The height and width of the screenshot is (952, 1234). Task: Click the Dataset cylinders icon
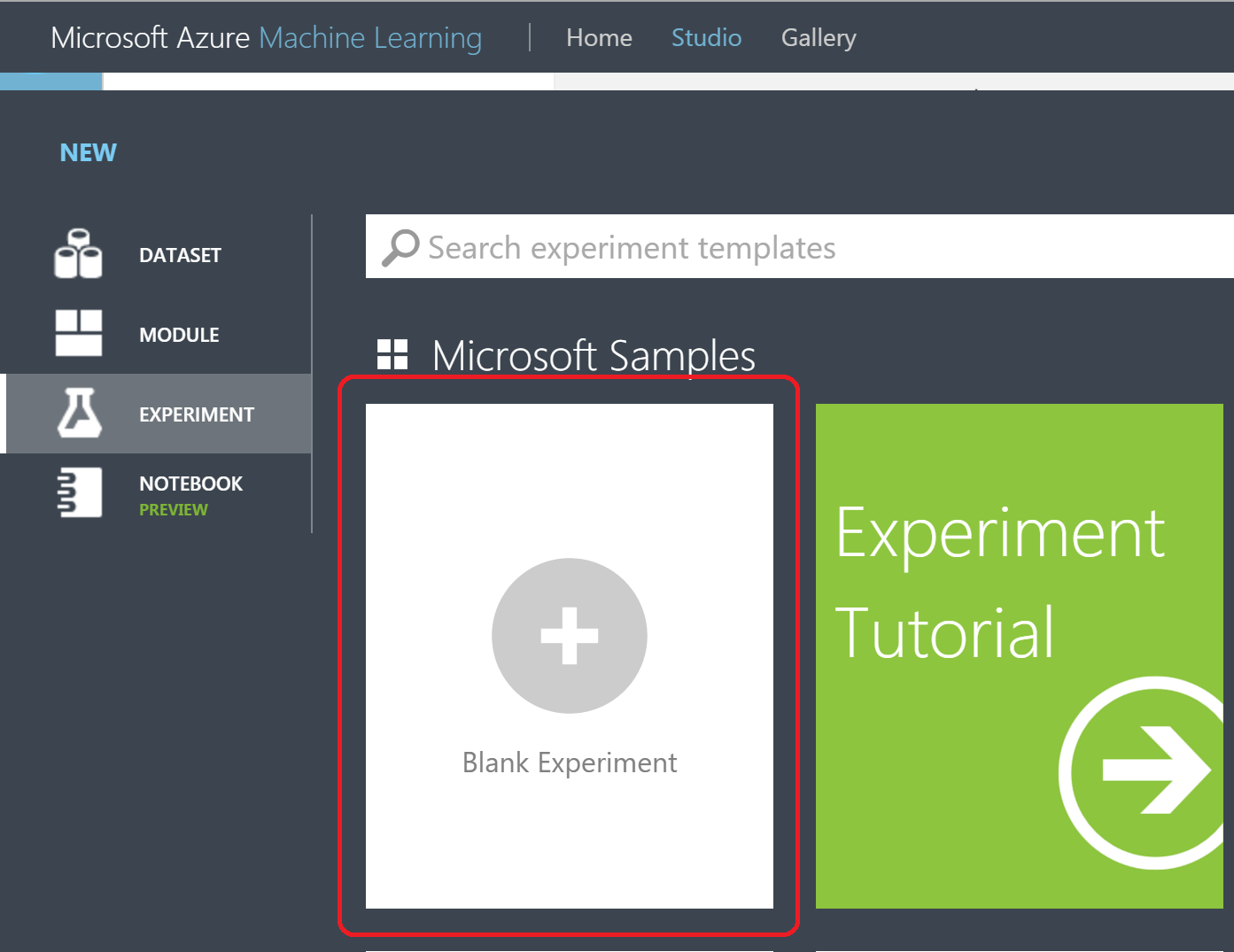(x=78, y=254)
